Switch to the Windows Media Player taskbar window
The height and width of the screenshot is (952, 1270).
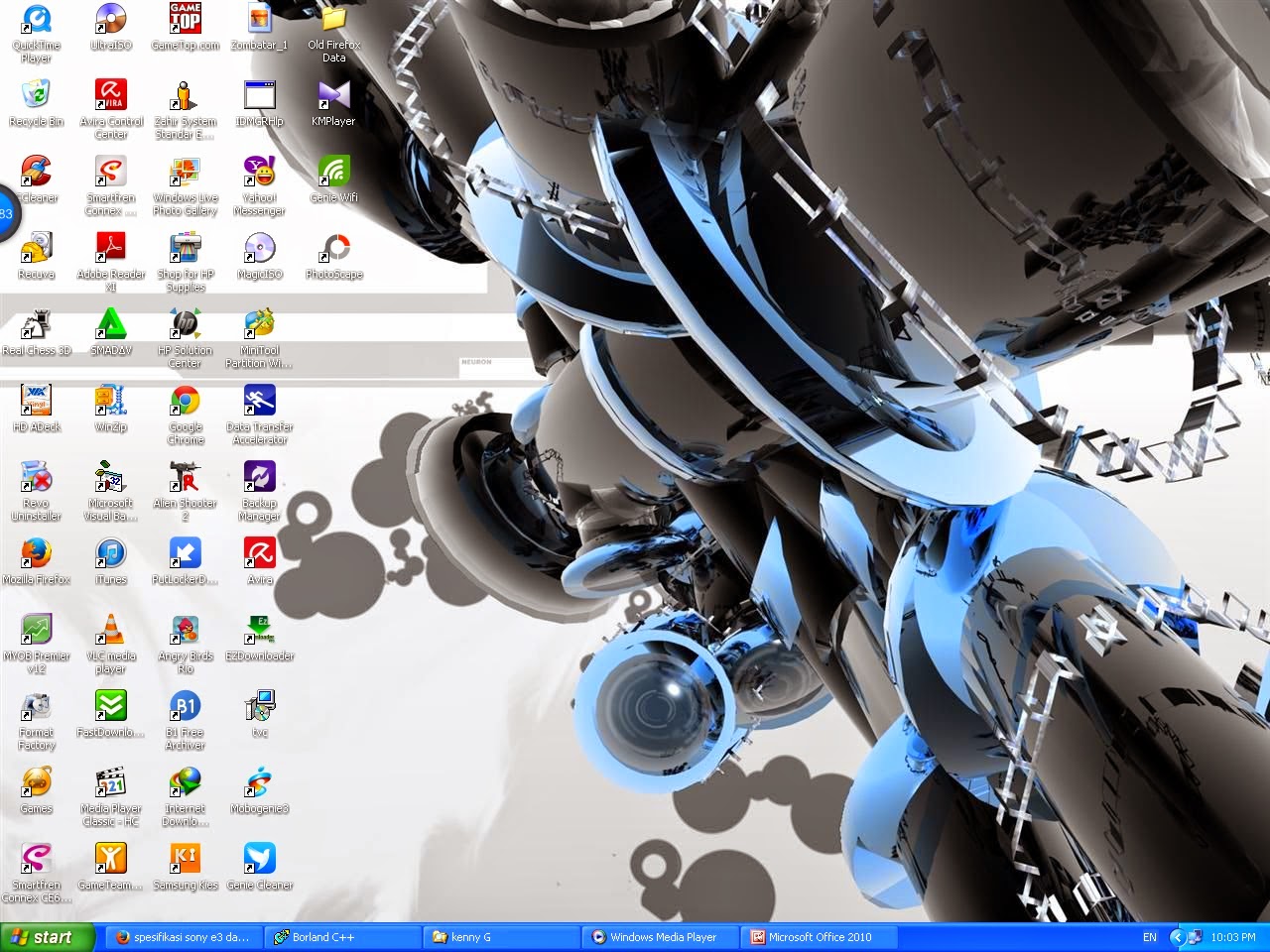point(660,936)
